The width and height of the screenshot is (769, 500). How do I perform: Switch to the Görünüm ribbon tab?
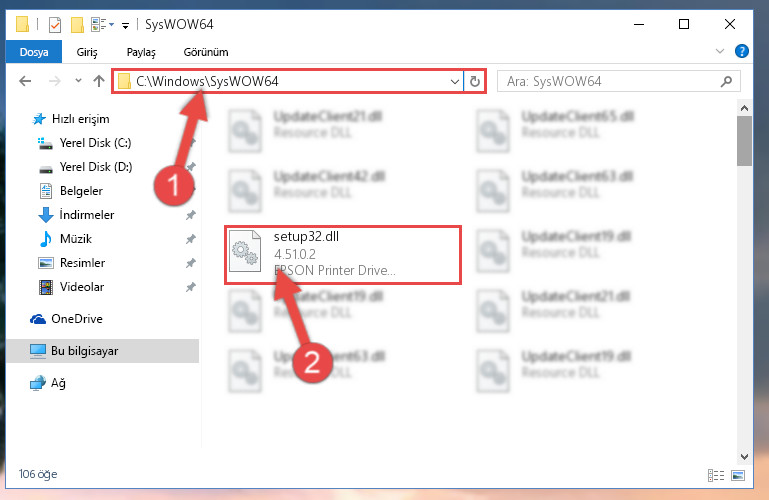click(205, 52)
